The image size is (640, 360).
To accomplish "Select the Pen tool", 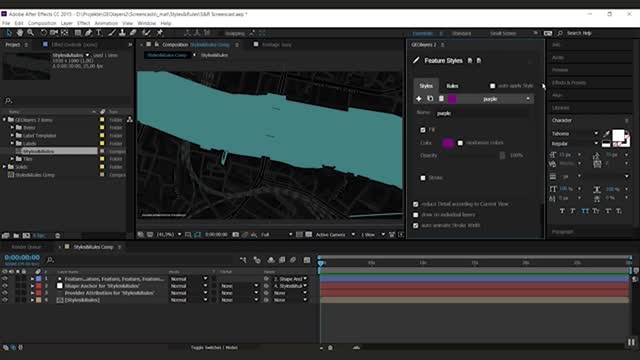I will pos(88,33).
